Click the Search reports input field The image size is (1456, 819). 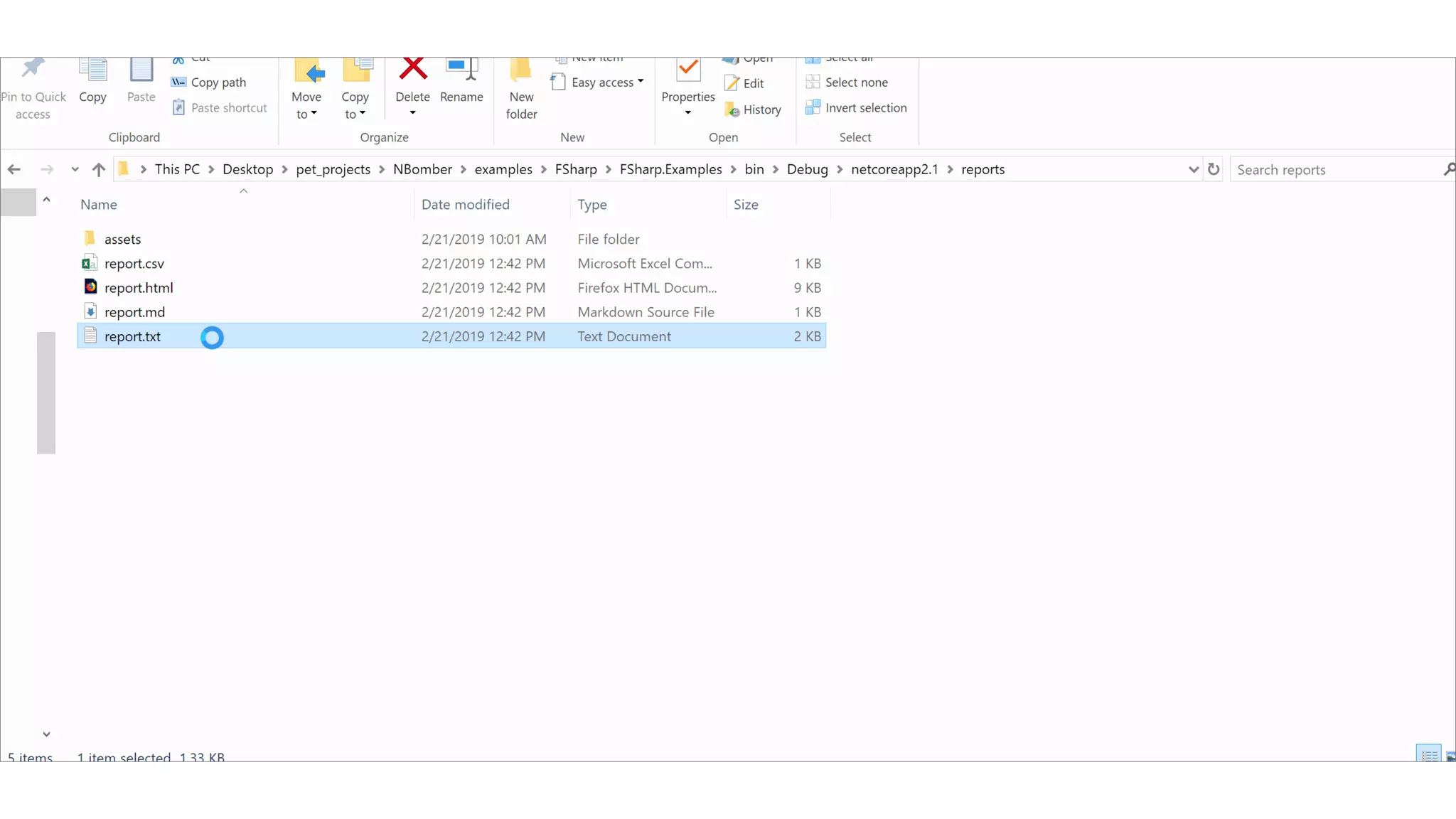tap(1335, 170)
